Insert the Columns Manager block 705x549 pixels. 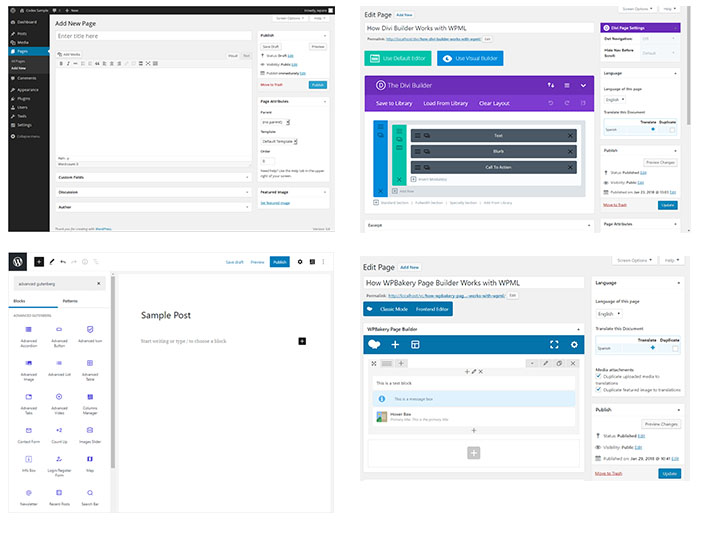pos(90,404)
